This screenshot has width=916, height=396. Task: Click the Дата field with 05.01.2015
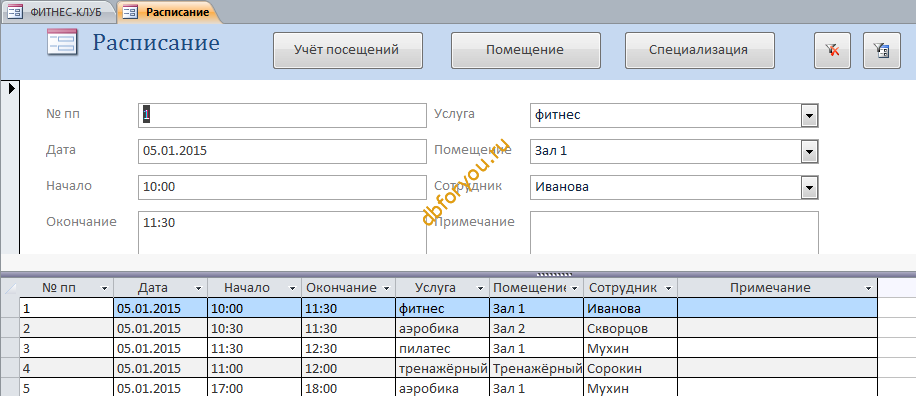(x=282, y=152)
